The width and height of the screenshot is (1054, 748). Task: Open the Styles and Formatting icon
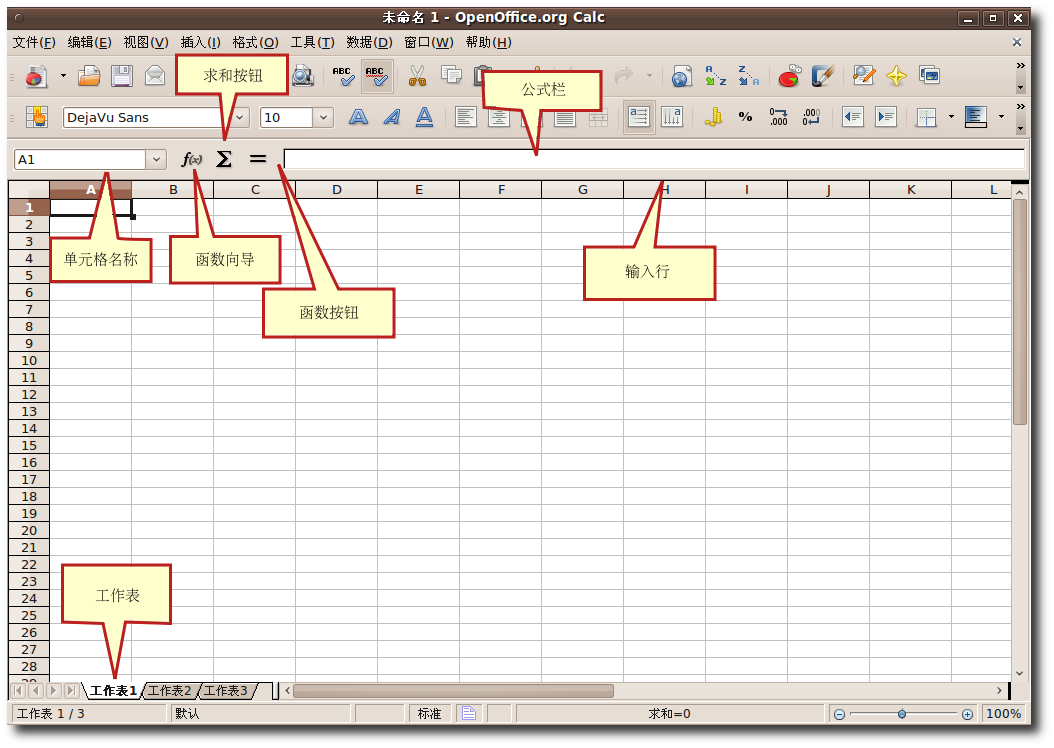37,117
